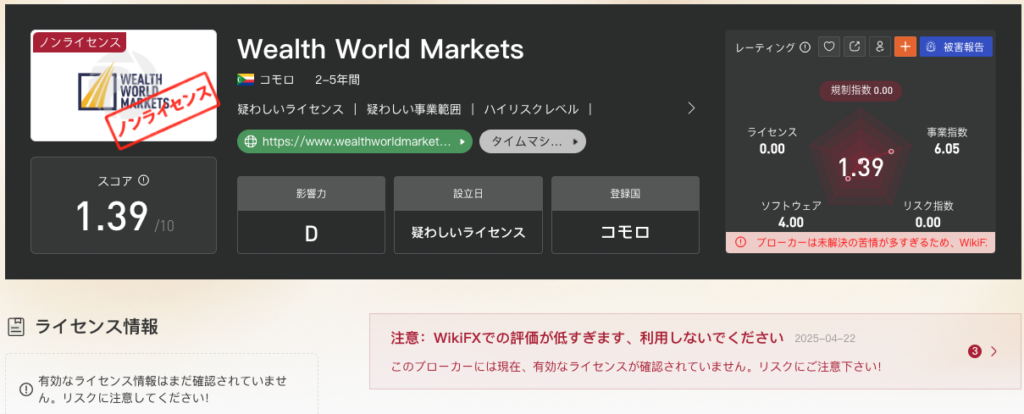Click the person icon beside share
1024x414 pixels.
pos(880,46)
